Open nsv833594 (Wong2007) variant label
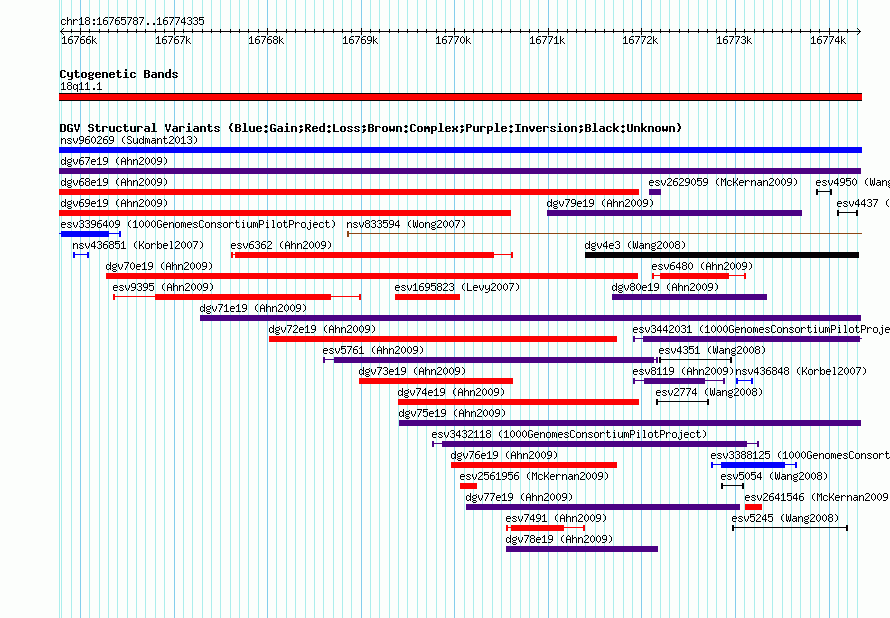Screen dimensions: 890x618 click(x=406, y=224)
